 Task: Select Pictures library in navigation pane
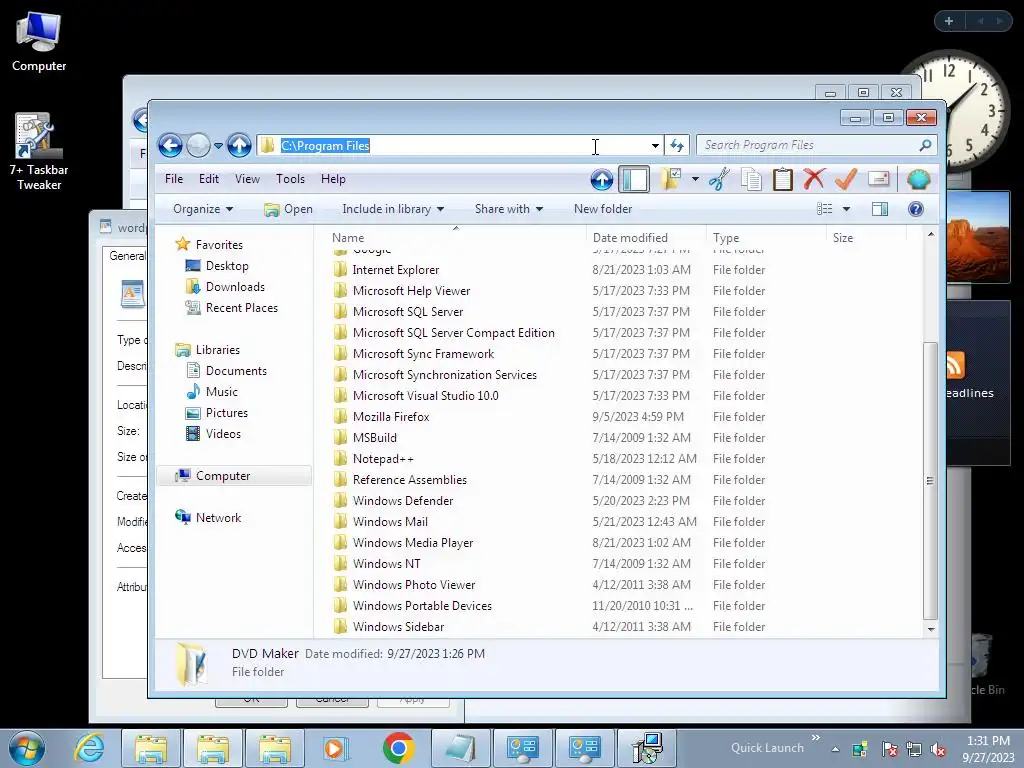227,413
